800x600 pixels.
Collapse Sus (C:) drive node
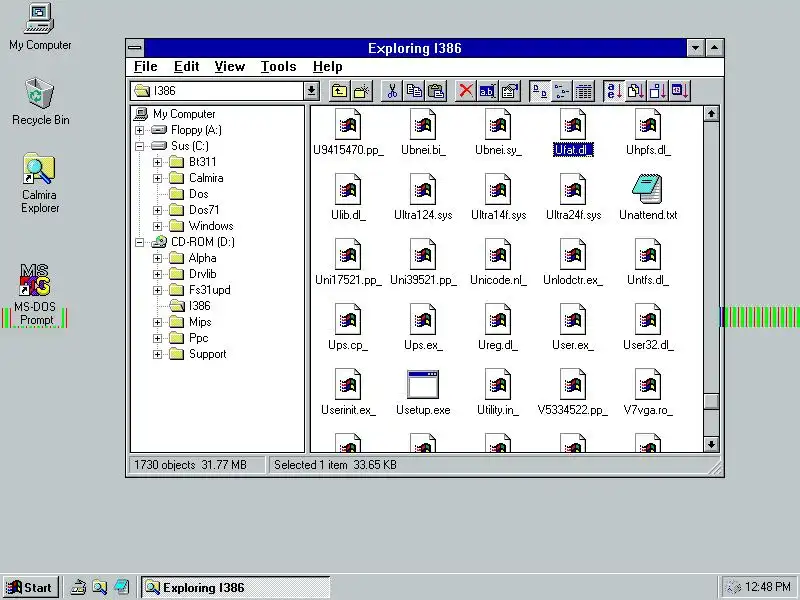139,146
